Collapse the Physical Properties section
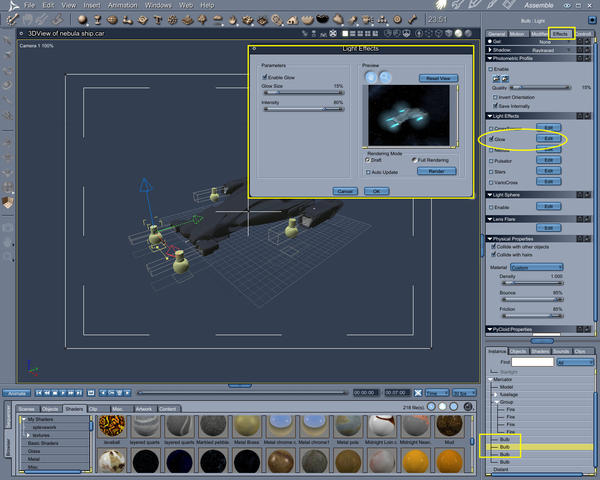600x480 pixels. [x=489, y=238]
